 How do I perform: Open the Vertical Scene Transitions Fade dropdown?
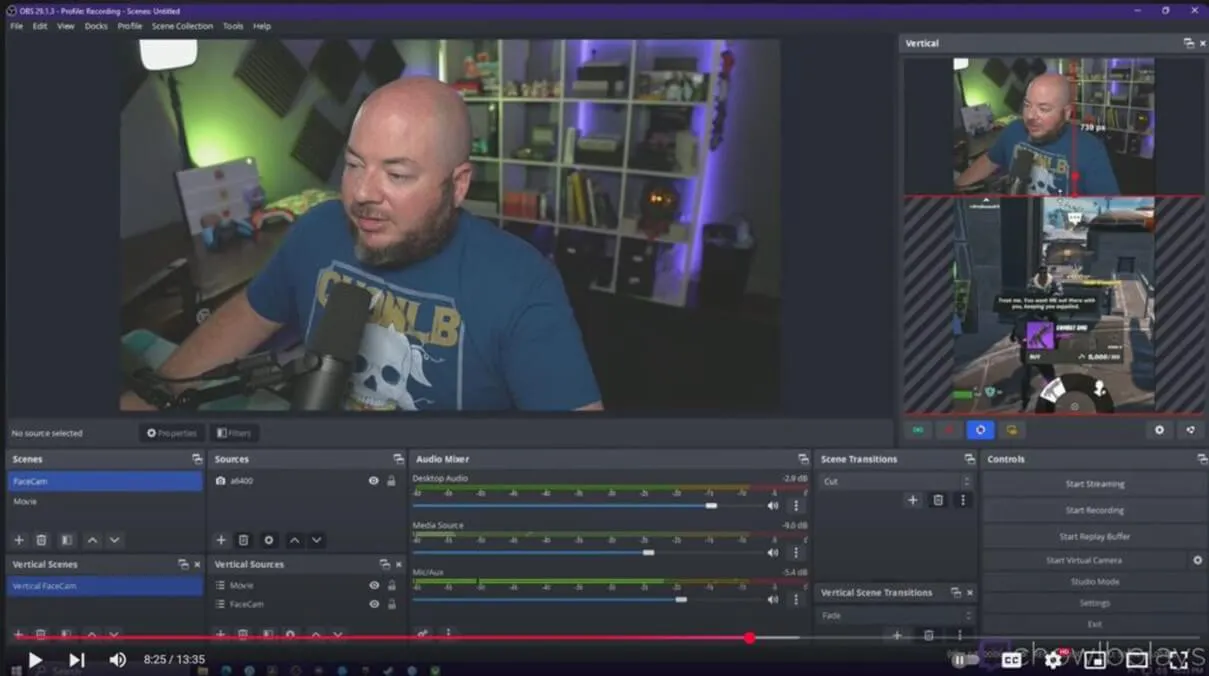click(x=896, y=616)
